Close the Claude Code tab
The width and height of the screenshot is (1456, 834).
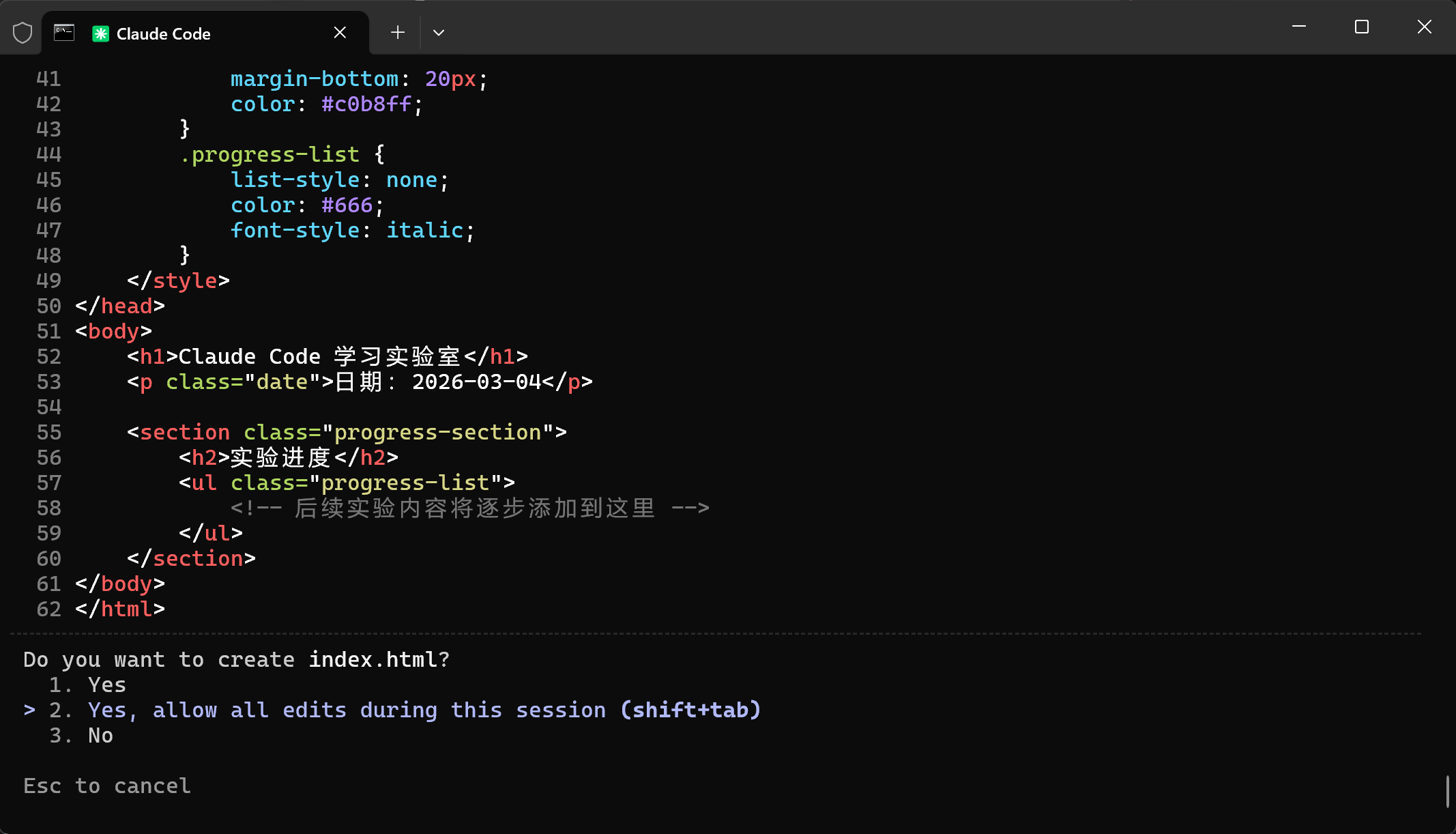click(340, 33)
